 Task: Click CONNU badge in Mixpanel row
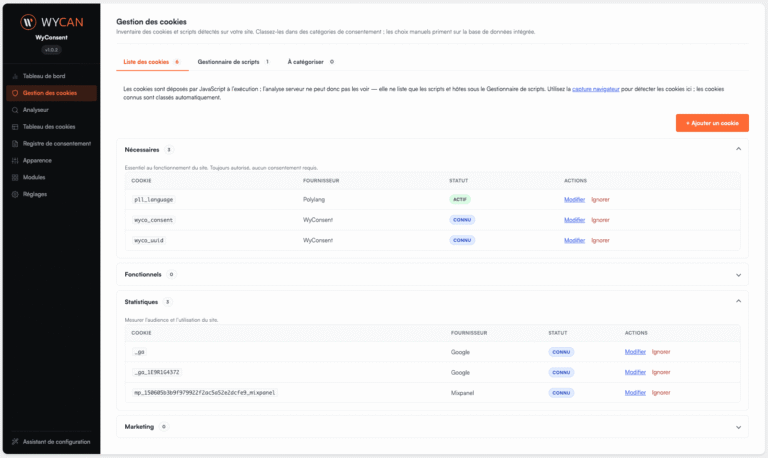[x=561, y=393]
